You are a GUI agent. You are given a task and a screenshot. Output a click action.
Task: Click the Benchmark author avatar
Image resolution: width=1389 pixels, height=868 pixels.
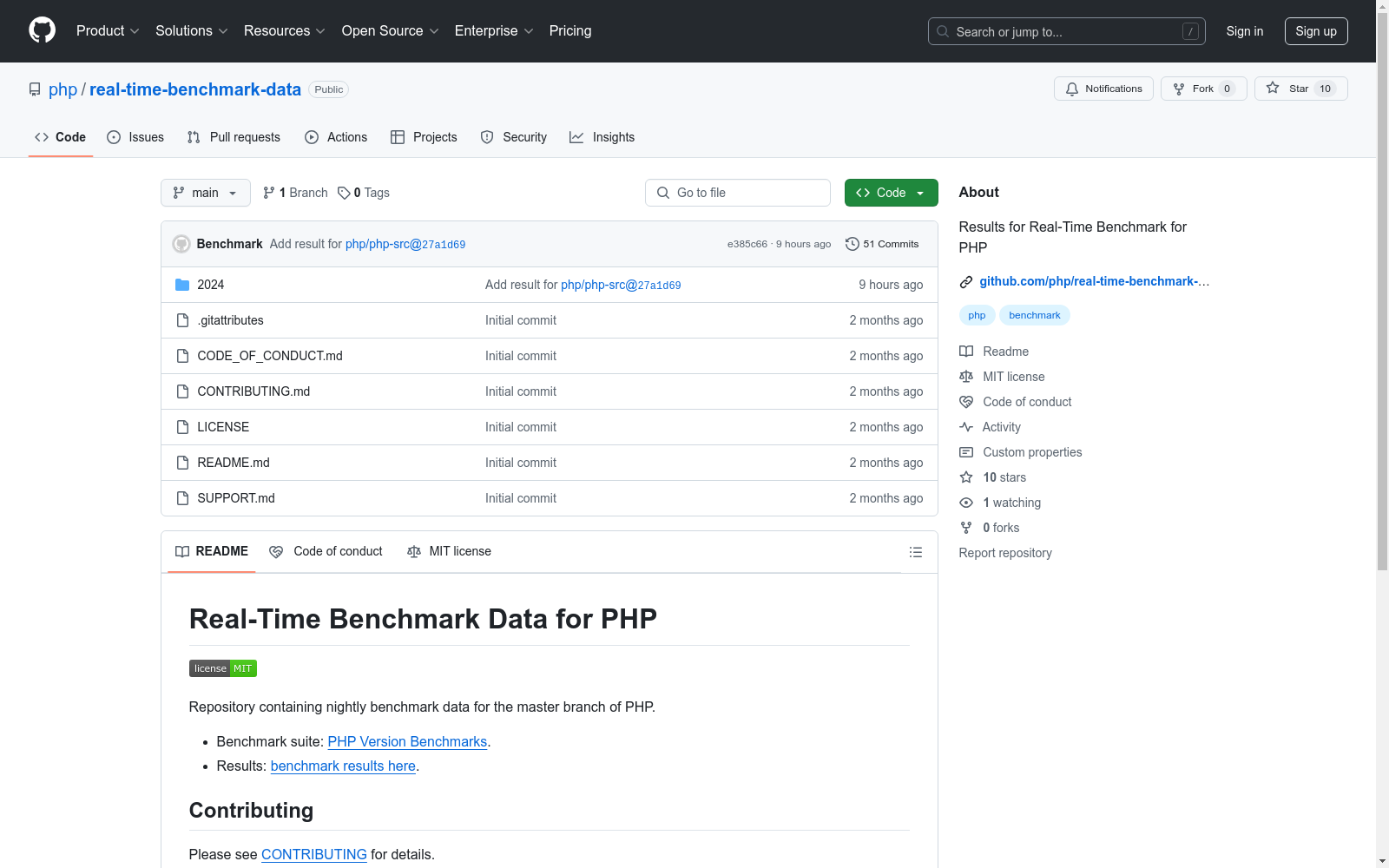click(x=181, y=244)
